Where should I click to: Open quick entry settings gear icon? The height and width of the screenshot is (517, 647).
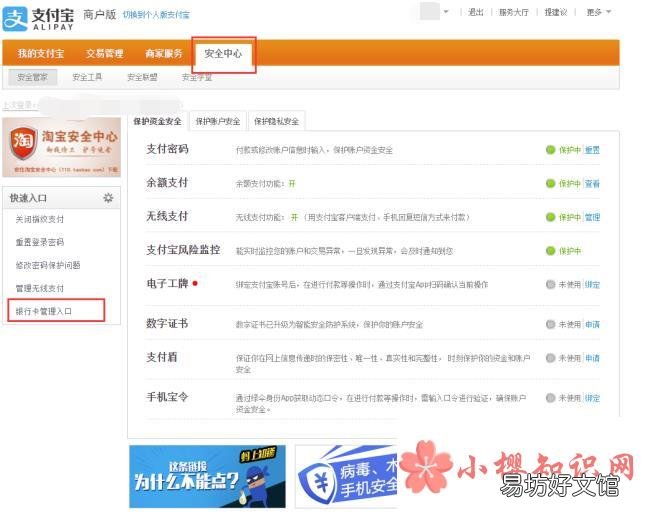[x=108, y=198]
